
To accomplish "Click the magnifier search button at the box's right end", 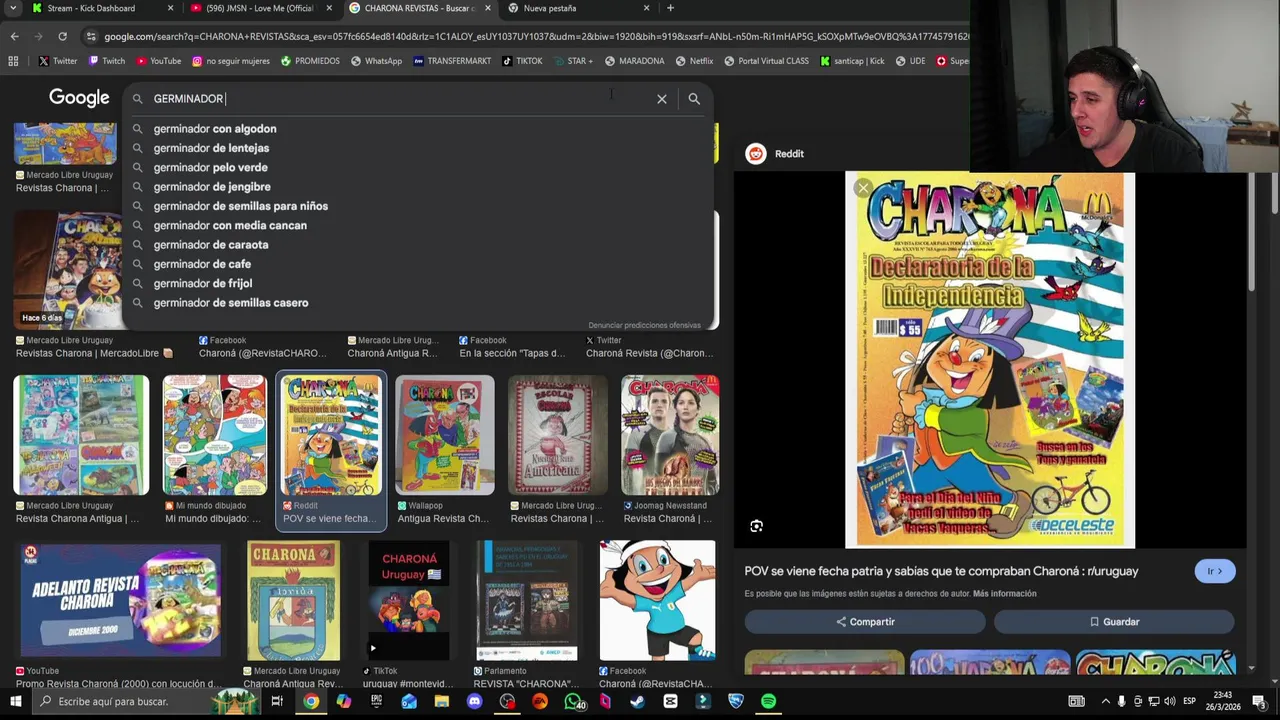I will point(694,99).
